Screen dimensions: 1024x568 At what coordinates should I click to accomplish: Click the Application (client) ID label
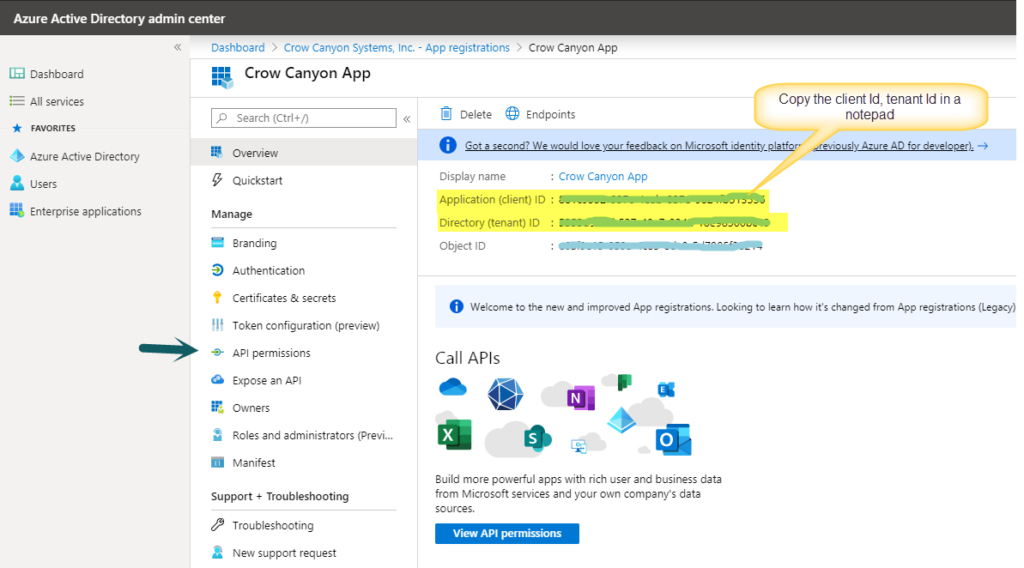click(x=492, y=200)
